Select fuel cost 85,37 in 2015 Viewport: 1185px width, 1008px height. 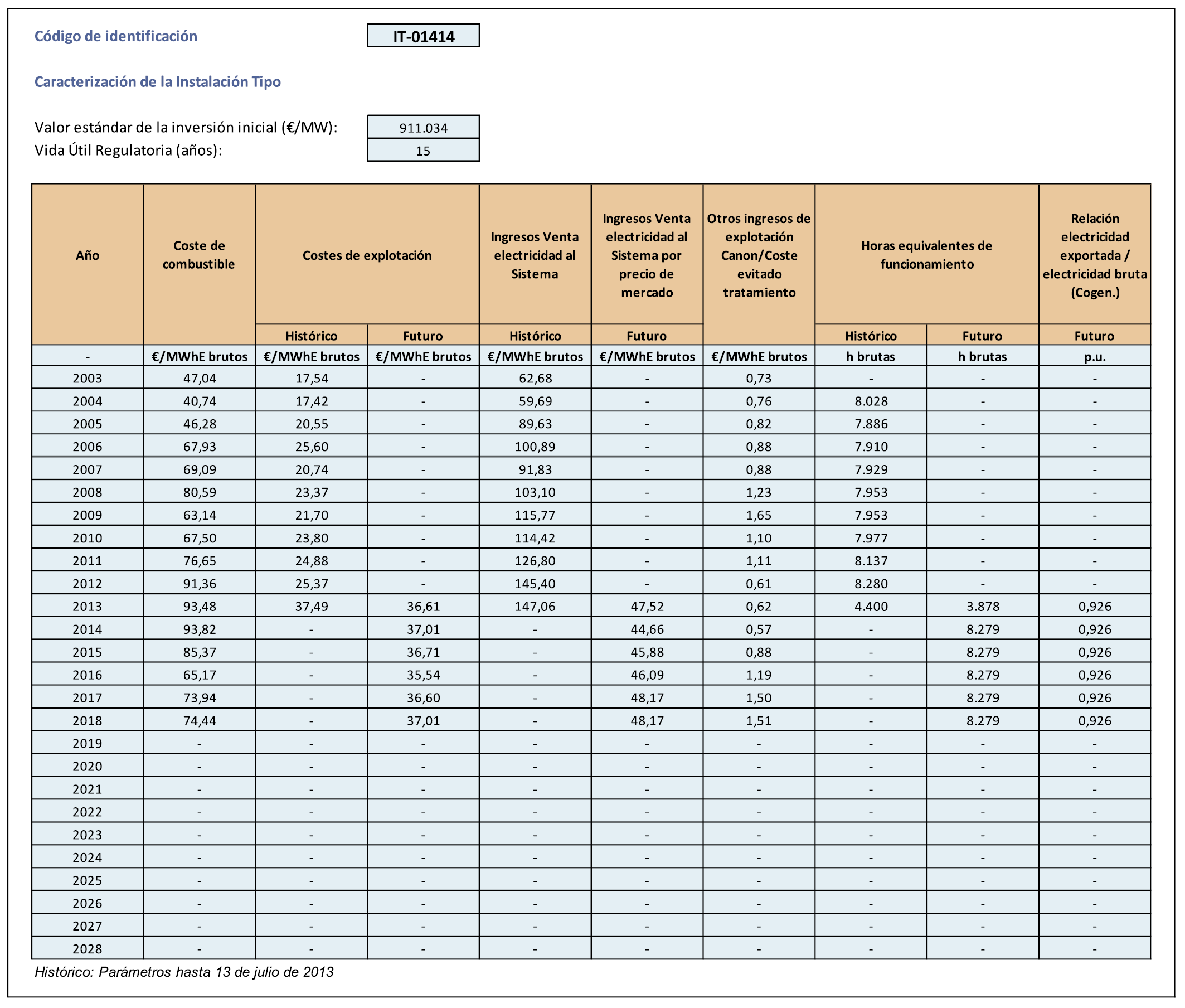point(200,652)
